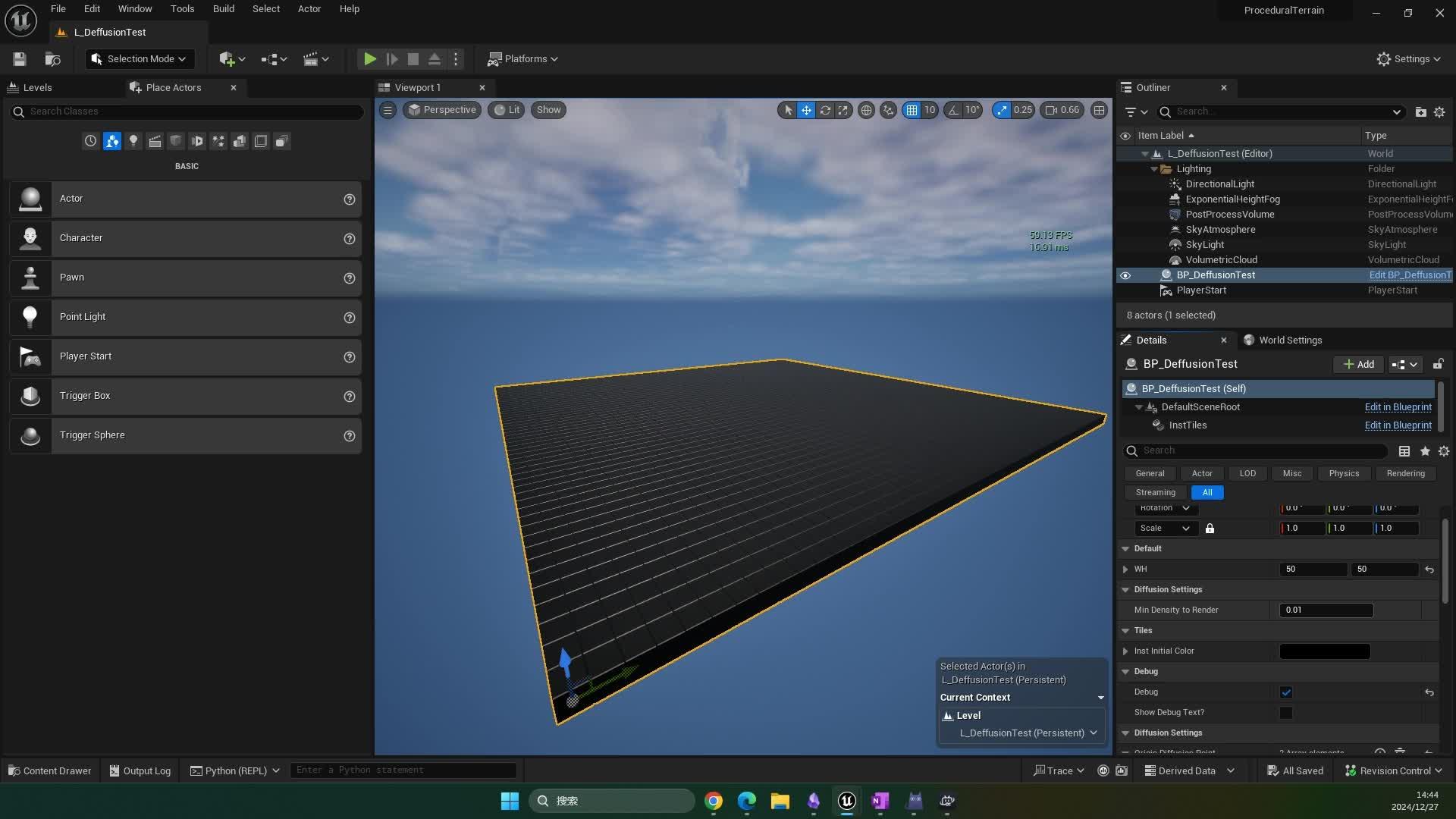This screenshot has width=1456, height=819.
Task: Open the Build menu
Action: pos(223,9)
